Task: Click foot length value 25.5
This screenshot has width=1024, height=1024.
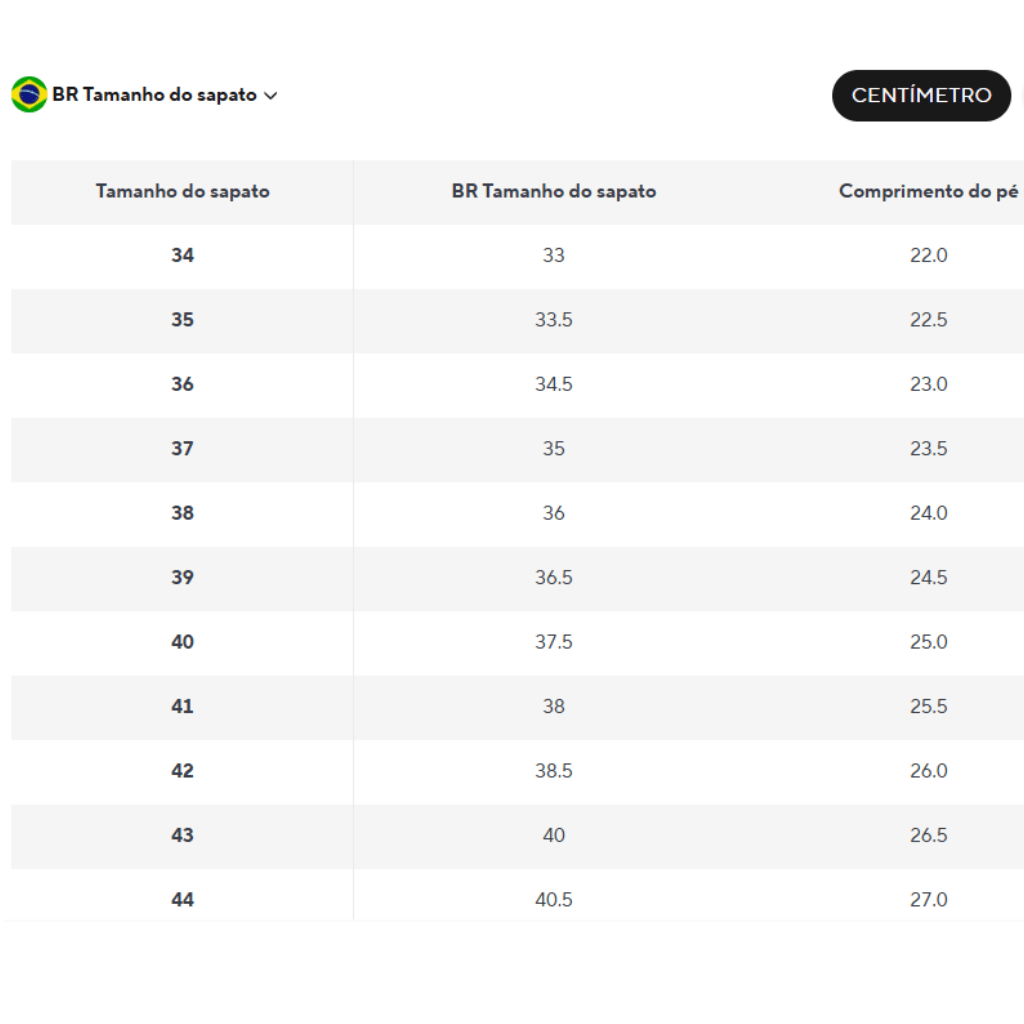Action: (928, 707)
